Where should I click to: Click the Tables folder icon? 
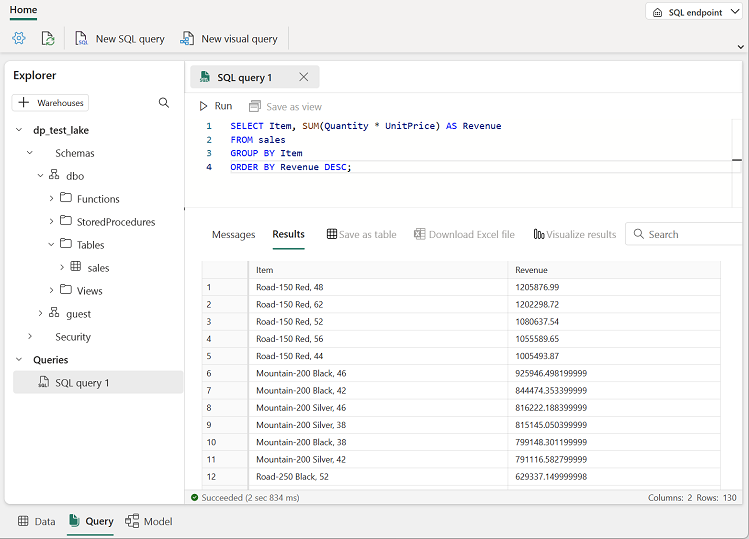66,244
